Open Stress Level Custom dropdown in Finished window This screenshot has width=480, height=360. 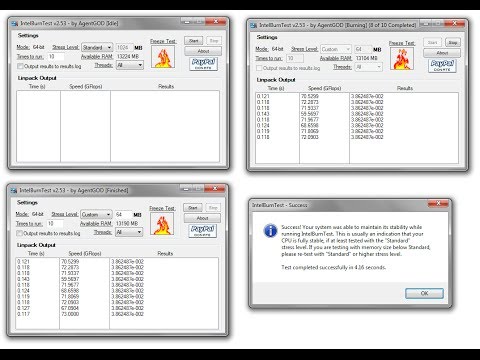(96, 214)
